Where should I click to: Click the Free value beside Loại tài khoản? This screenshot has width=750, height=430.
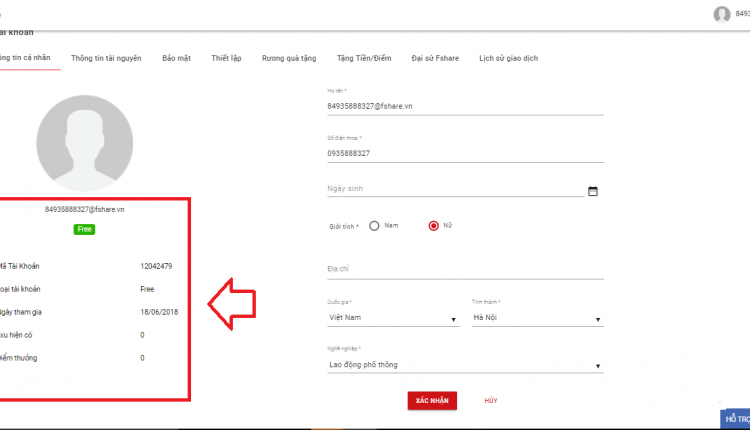tap(147, 289)
